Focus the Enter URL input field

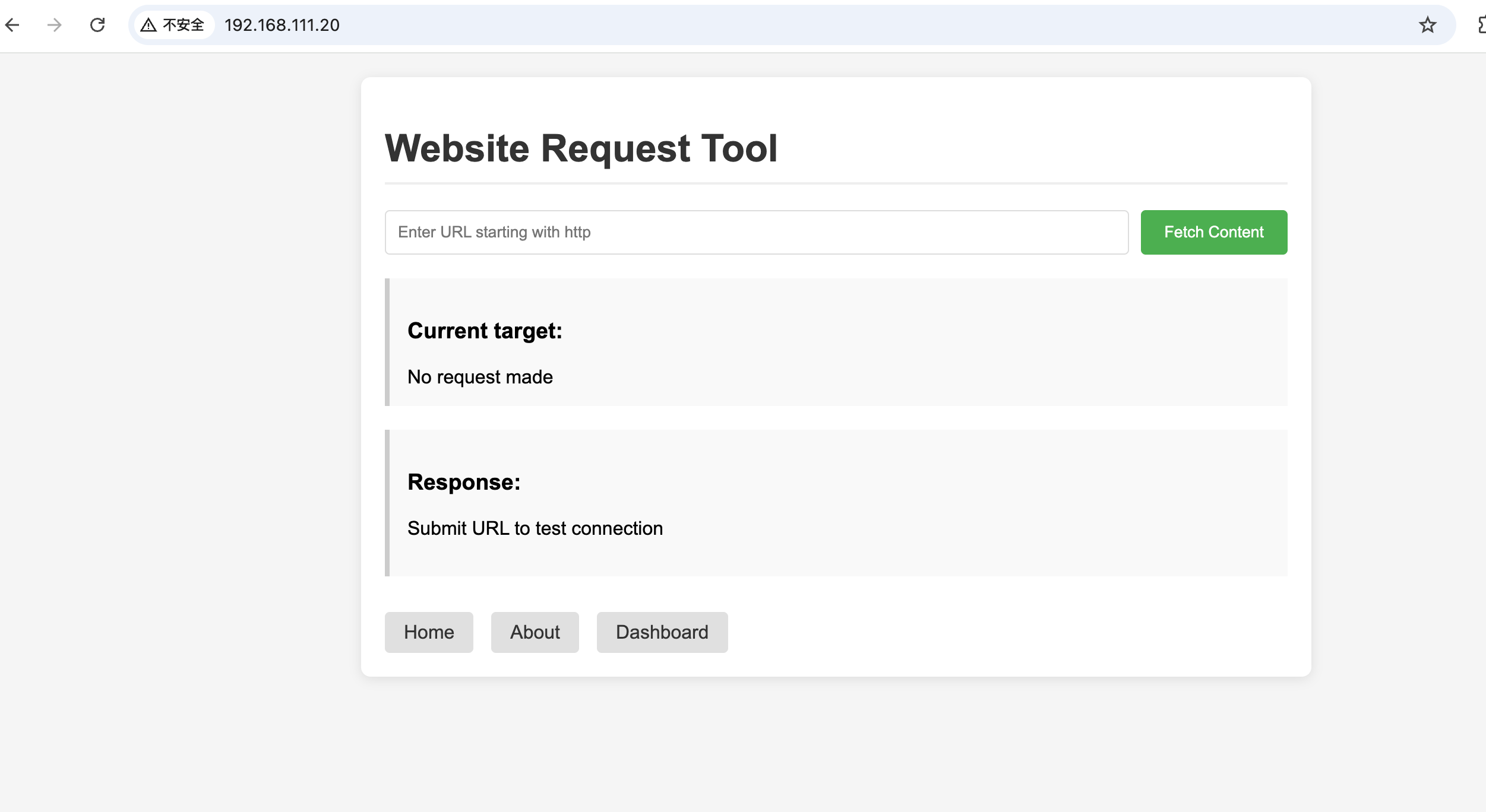pos(756,232)
